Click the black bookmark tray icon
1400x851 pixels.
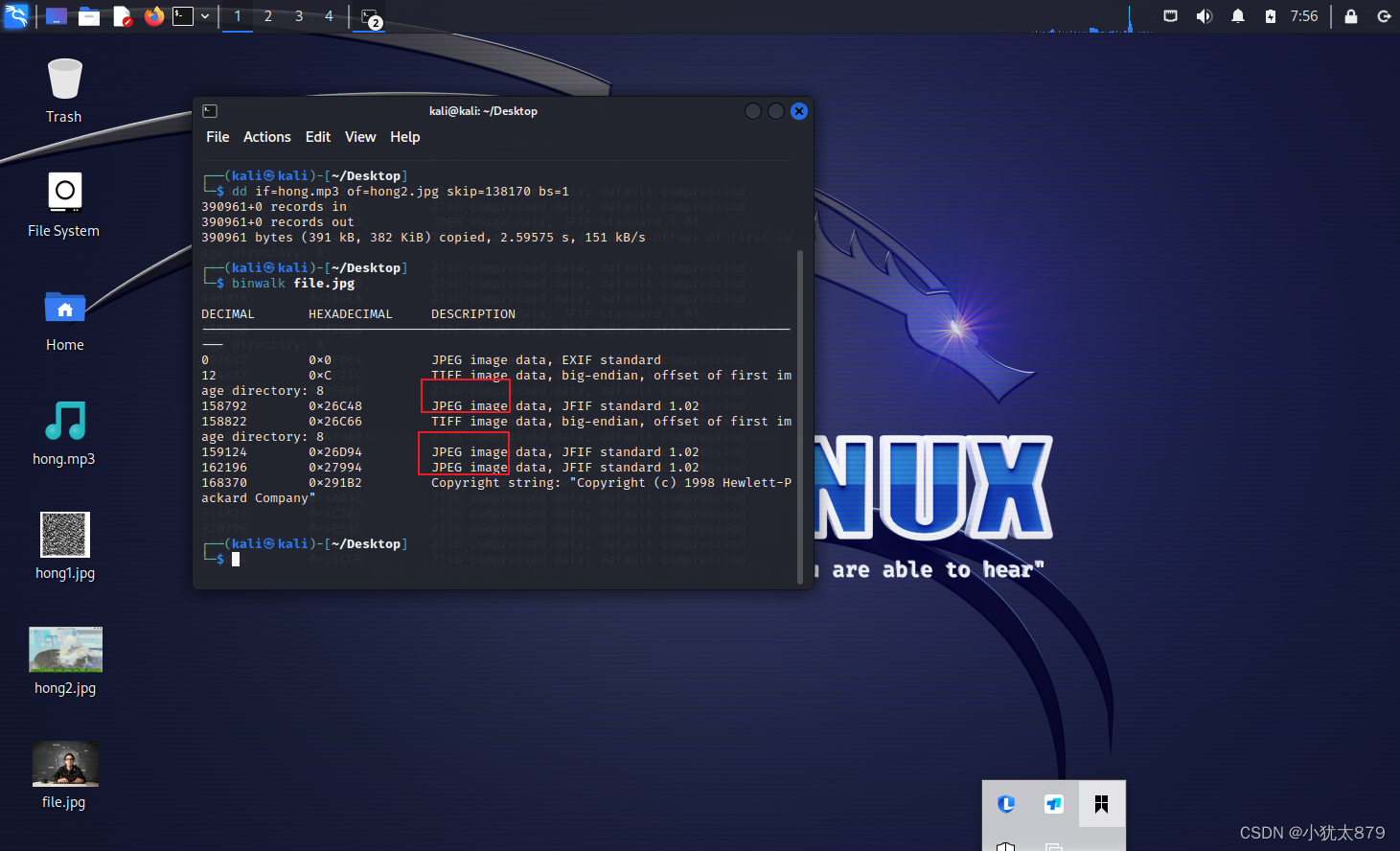[1102, 804]
